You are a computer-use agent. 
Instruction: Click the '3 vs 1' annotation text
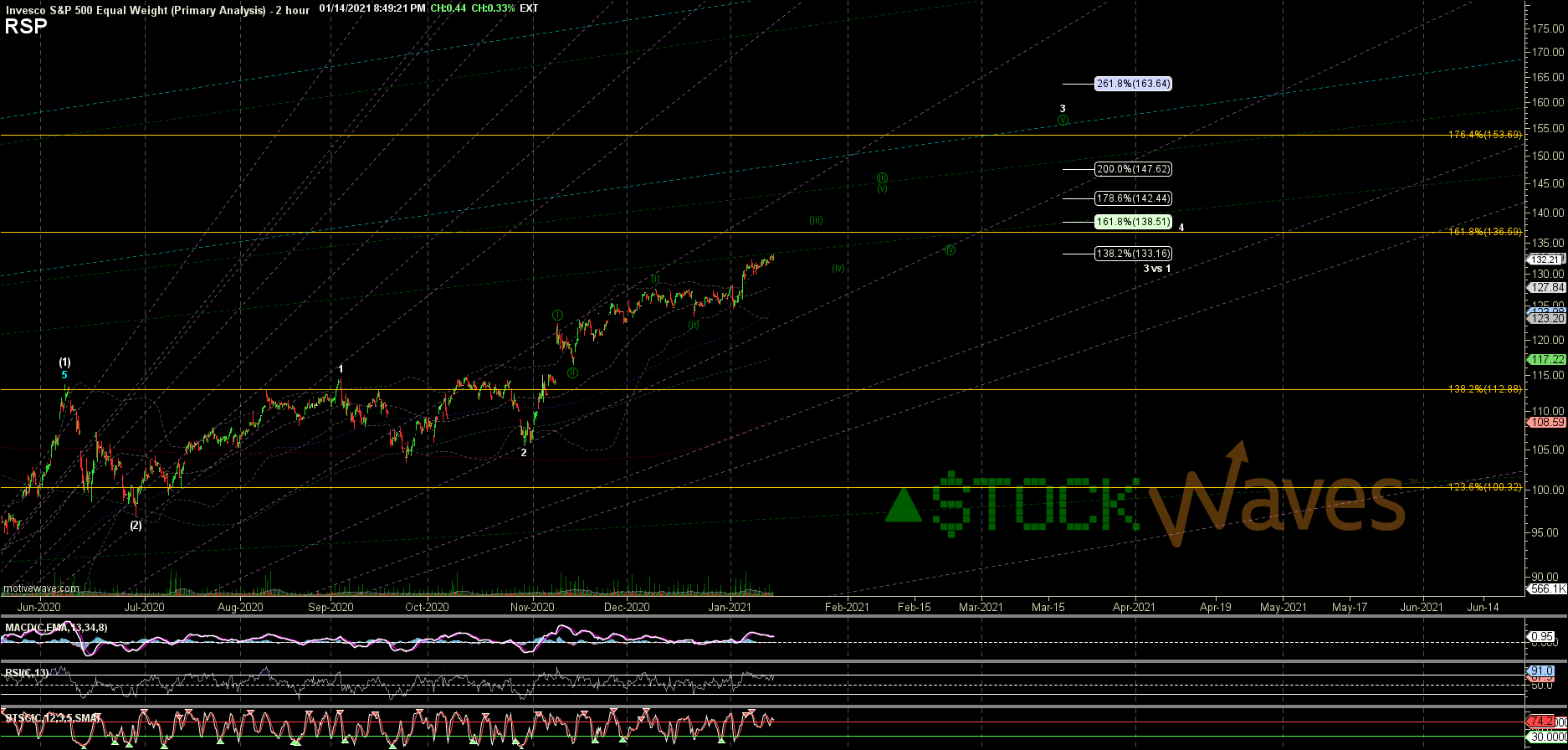(1157, 269)
